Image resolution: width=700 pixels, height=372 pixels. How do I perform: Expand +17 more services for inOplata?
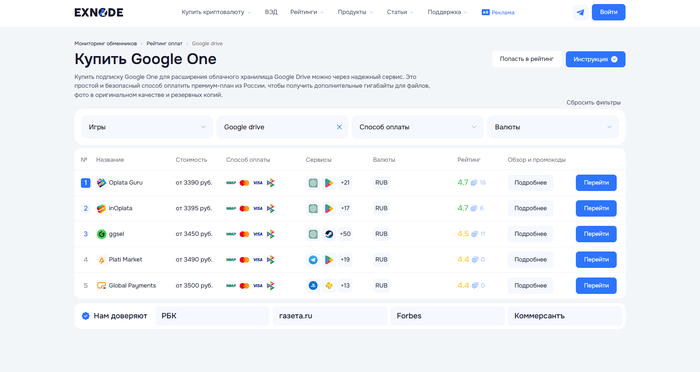pos(345,209)
